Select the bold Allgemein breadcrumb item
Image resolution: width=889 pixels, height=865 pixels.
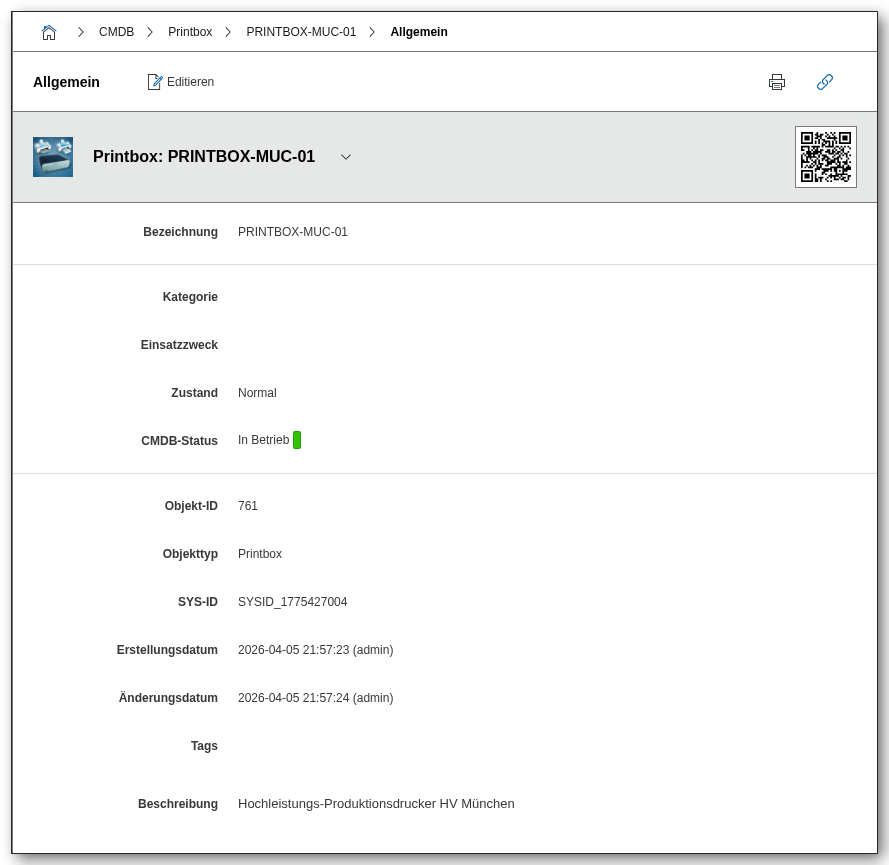click(x=419, y=32)
